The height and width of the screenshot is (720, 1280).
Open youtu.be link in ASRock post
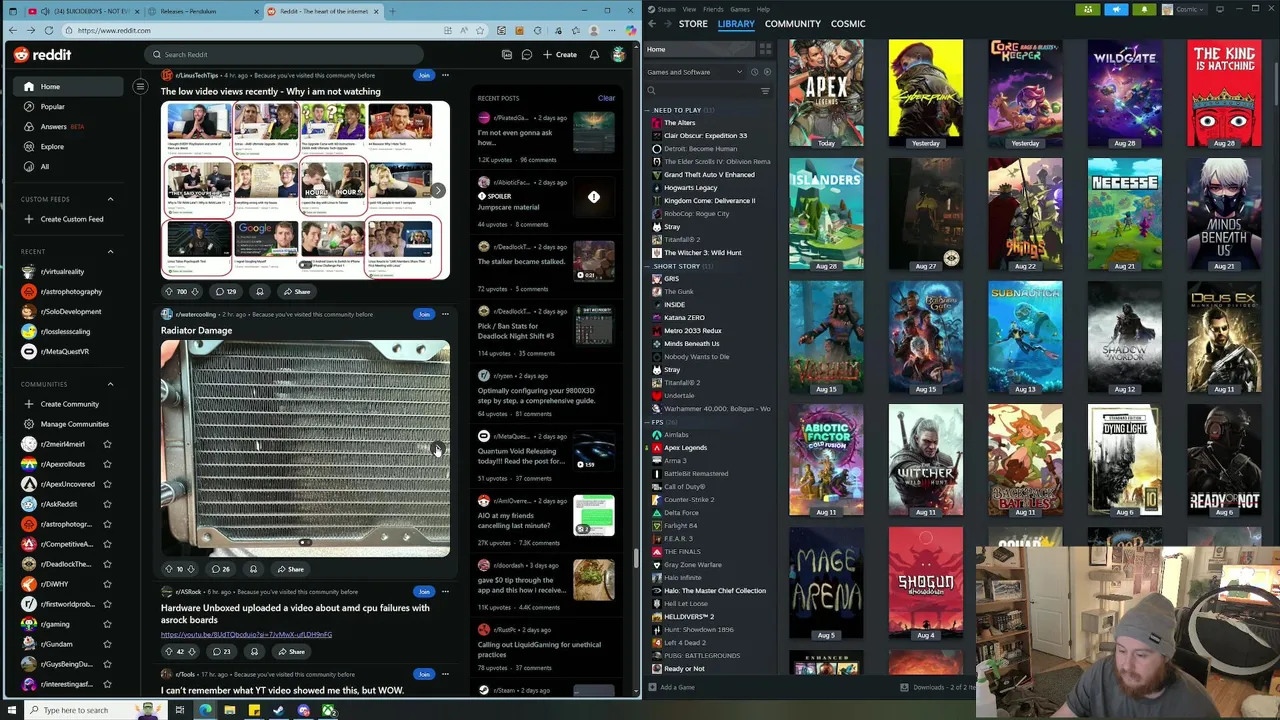(x=246, y=634)
